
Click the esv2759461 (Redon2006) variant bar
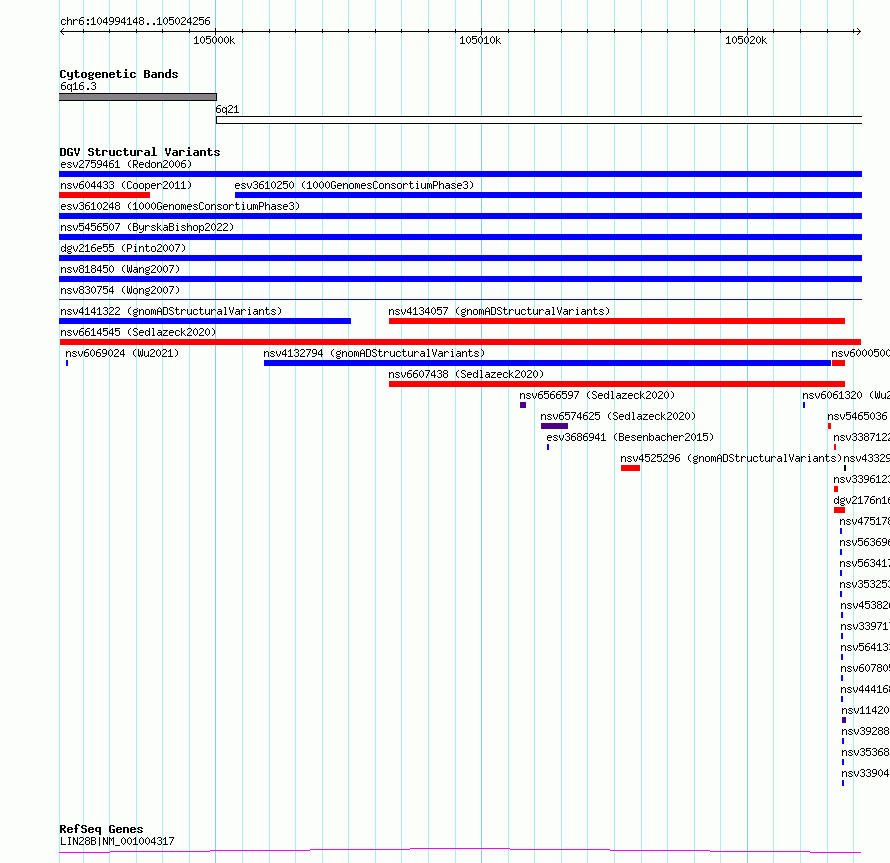[460, 174]
